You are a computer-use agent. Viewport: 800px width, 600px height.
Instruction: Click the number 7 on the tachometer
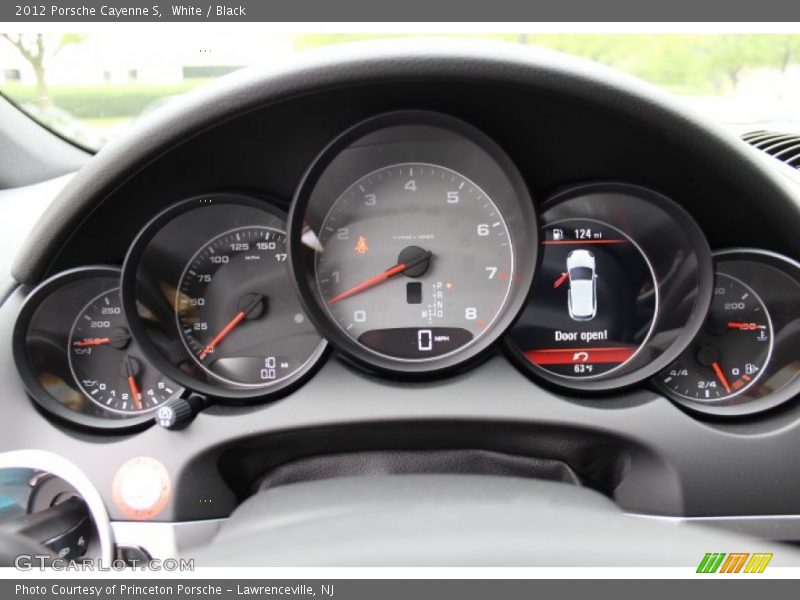(491, 273)
